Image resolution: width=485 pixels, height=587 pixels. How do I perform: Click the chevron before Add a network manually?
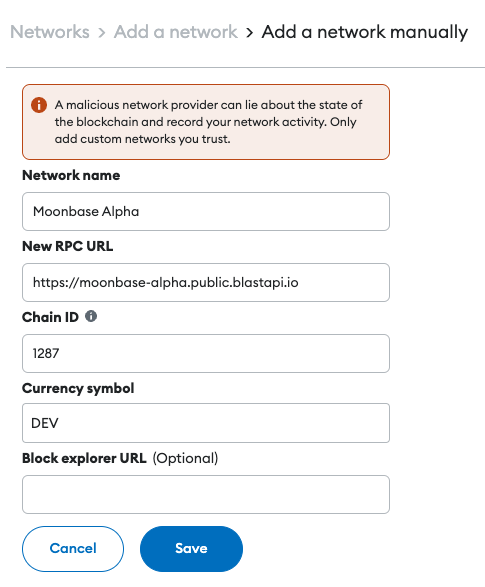250,33
